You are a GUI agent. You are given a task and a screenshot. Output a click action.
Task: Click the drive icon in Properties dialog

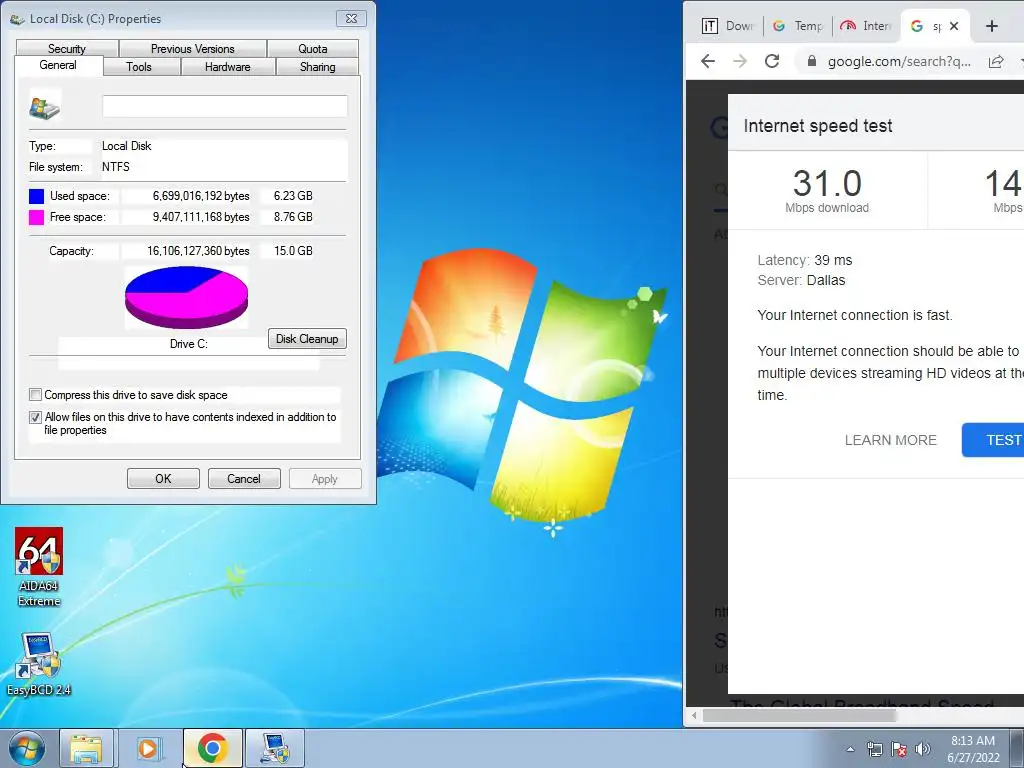coord(45,106)
